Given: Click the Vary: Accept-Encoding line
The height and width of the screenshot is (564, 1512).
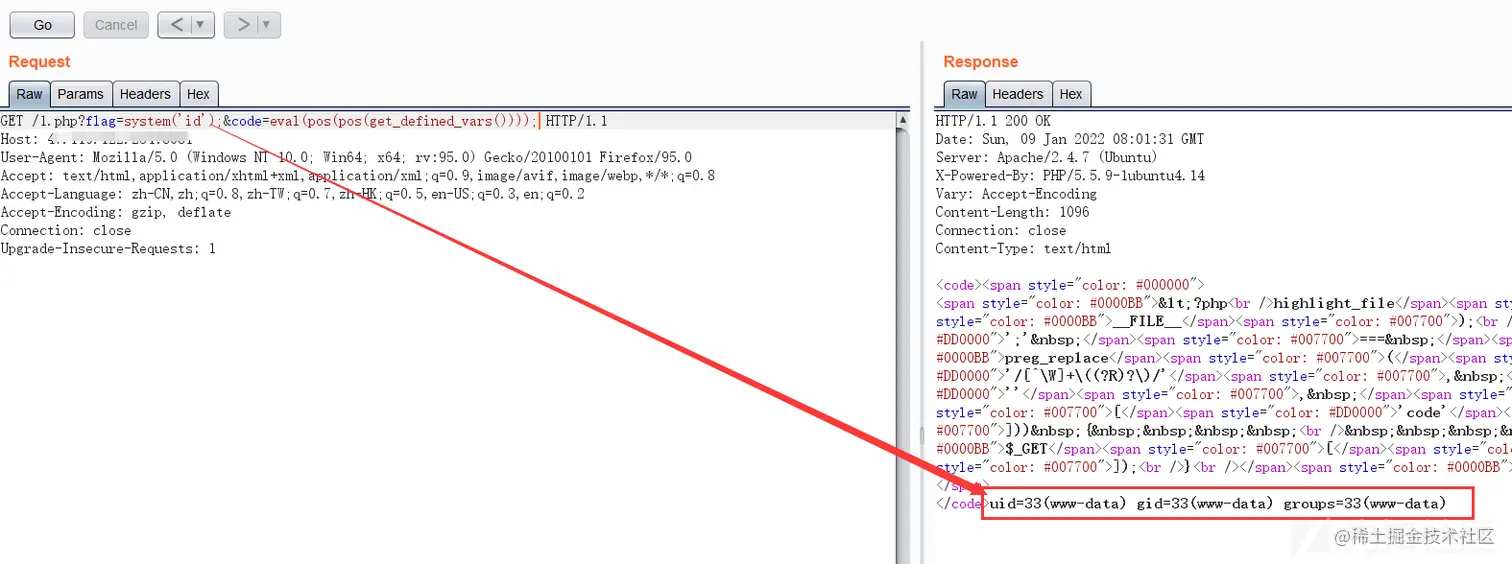Looking at the screenshot, I should click(1016, 194).
